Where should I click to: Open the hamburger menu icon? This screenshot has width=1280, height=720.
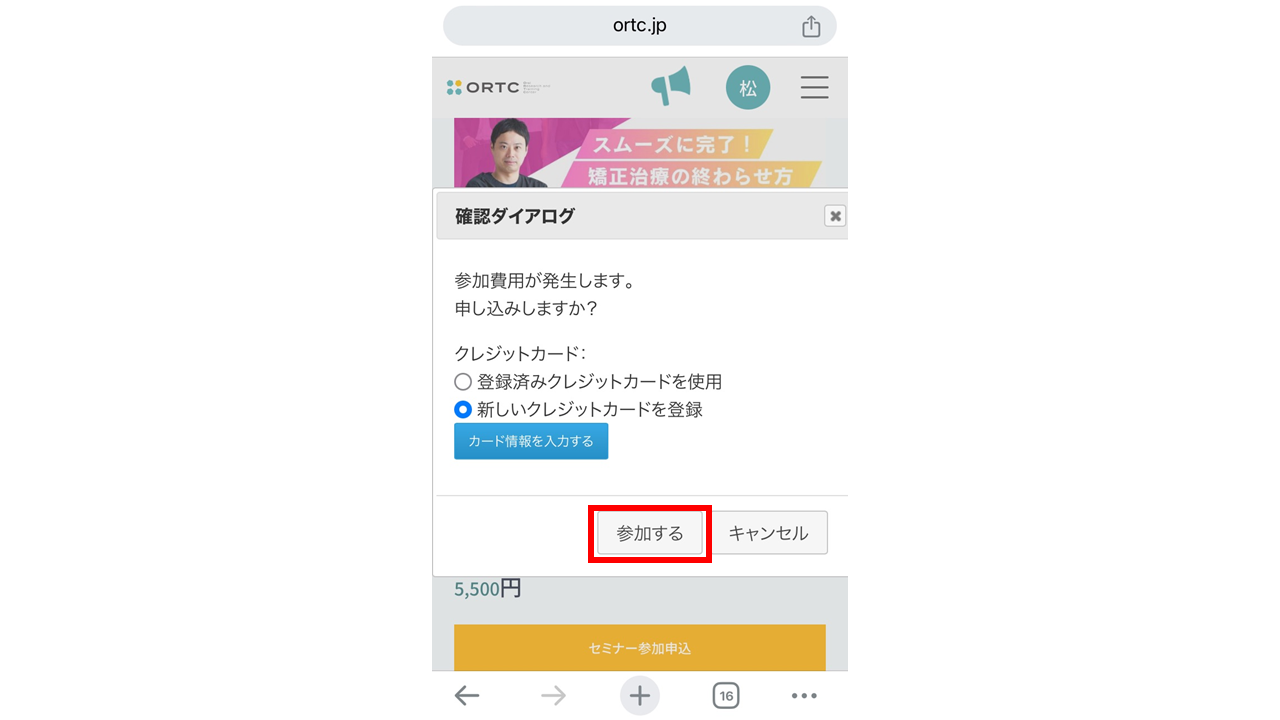pos(814,87)
